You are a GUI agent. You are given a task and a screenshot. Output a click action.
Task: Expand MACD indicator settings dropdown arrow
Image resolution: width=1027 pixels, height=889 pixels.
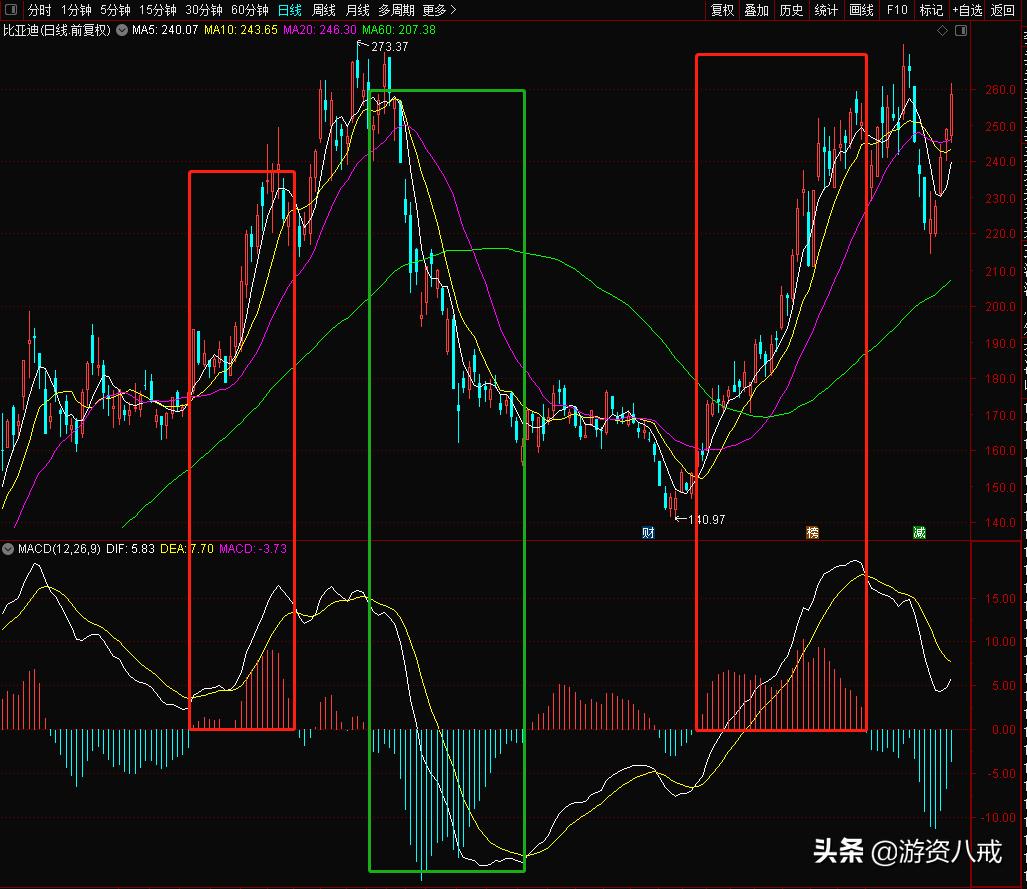8,549
